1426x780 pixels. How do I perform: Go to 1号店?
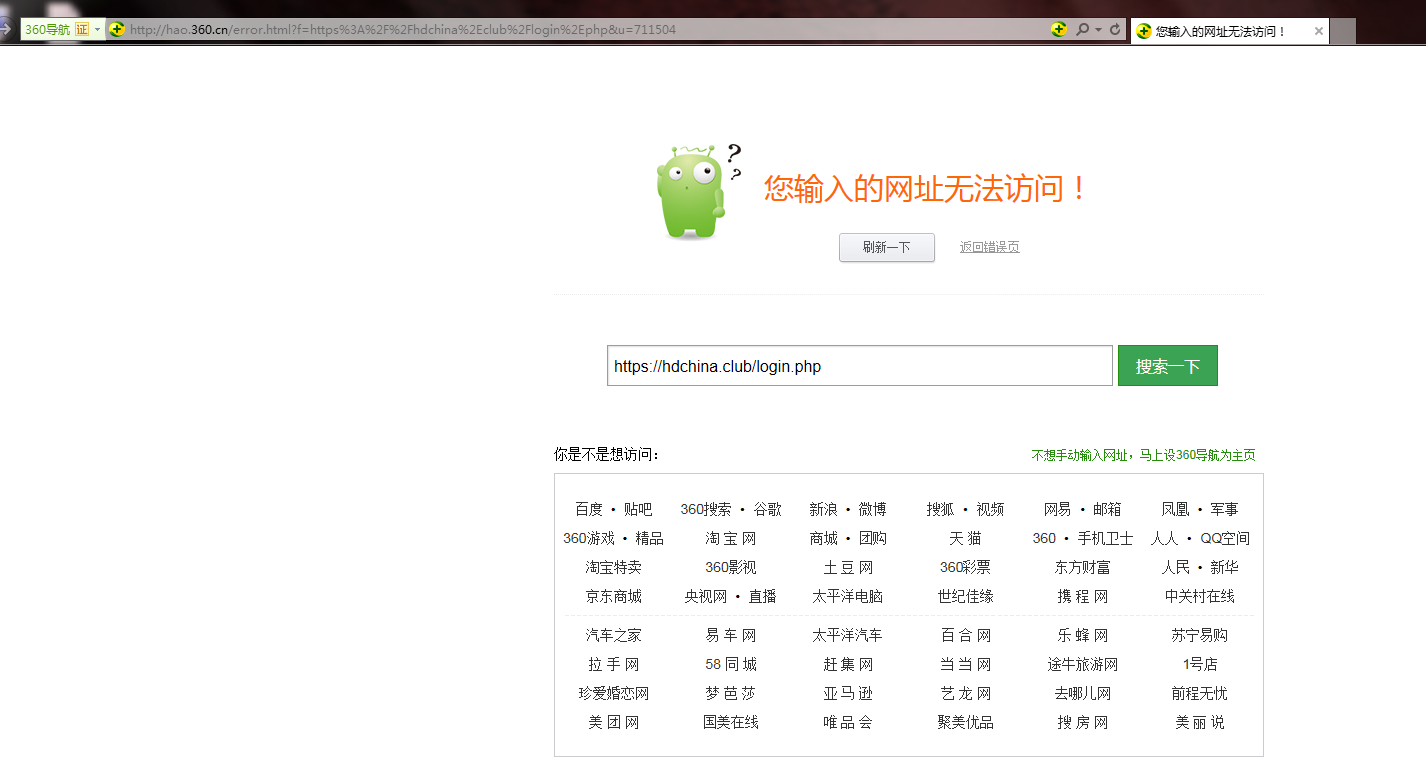pos(1200,664)
